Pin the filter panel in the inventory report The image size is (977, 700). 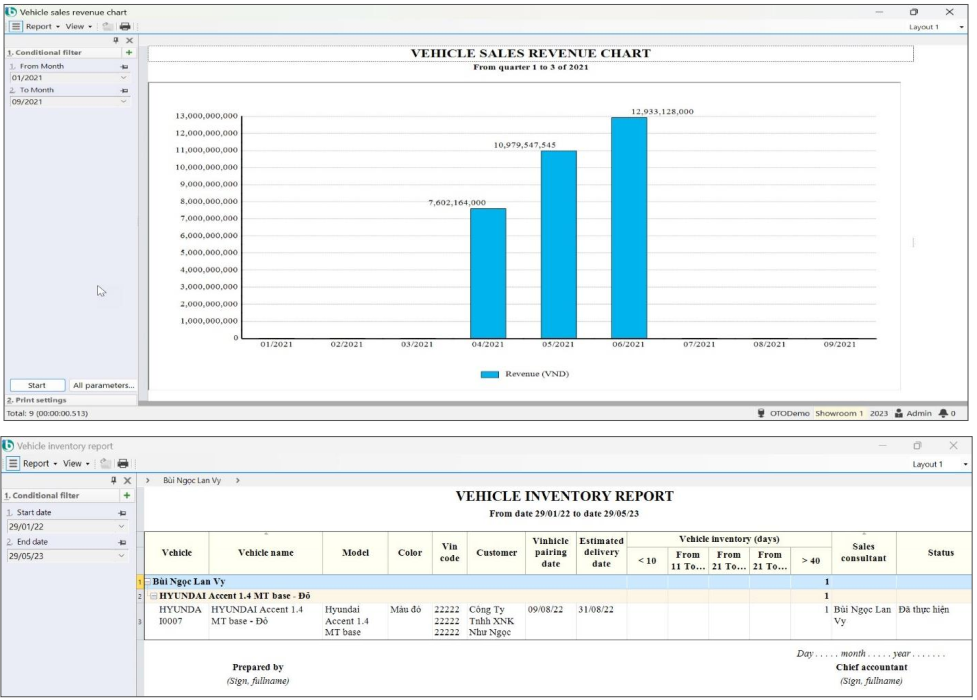click(x=113, y=480)
